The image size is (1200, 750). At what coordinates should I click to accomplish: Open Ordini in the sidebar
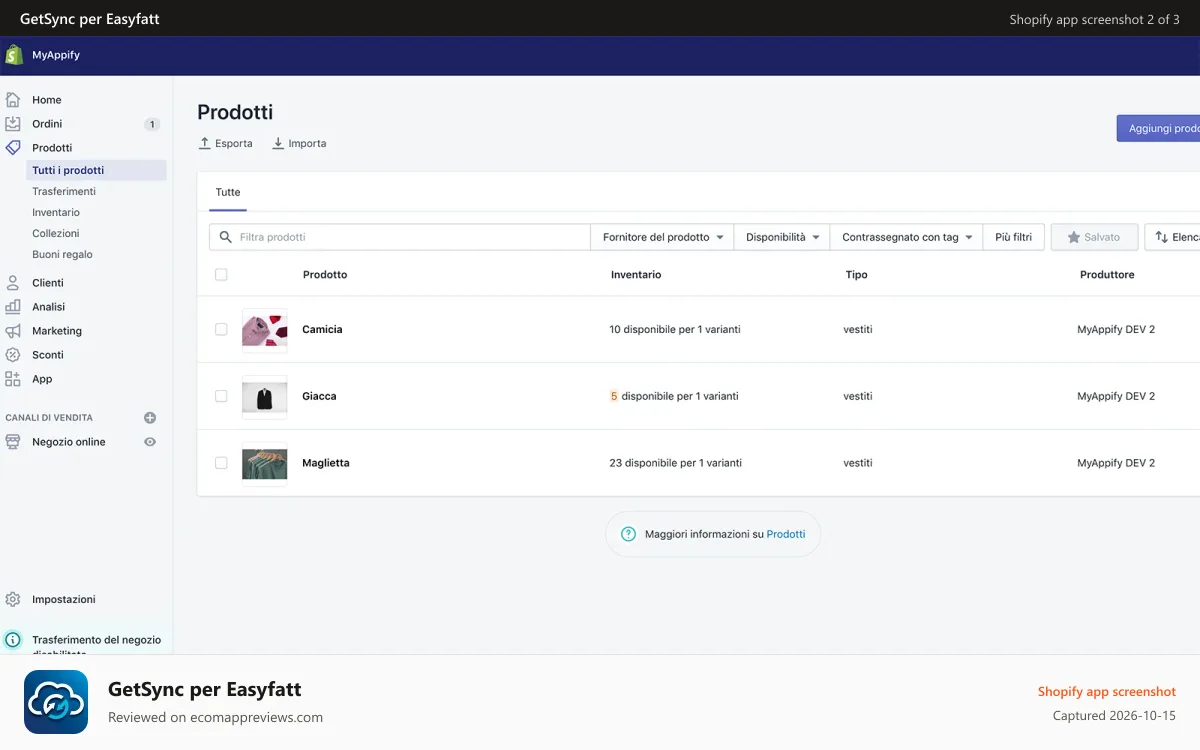point(47,124)
